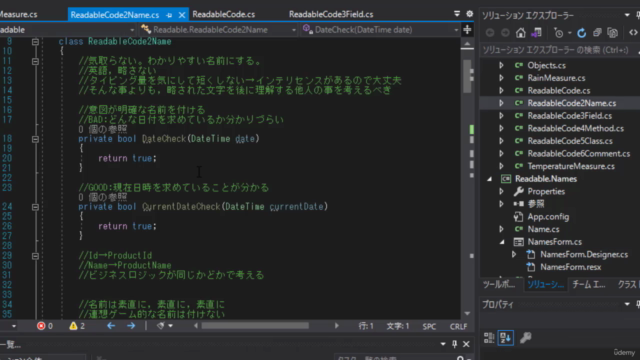Click the editor vertical scrollbar thumb
The height and width of the screenshot is (360, 640).
[467, 77]
